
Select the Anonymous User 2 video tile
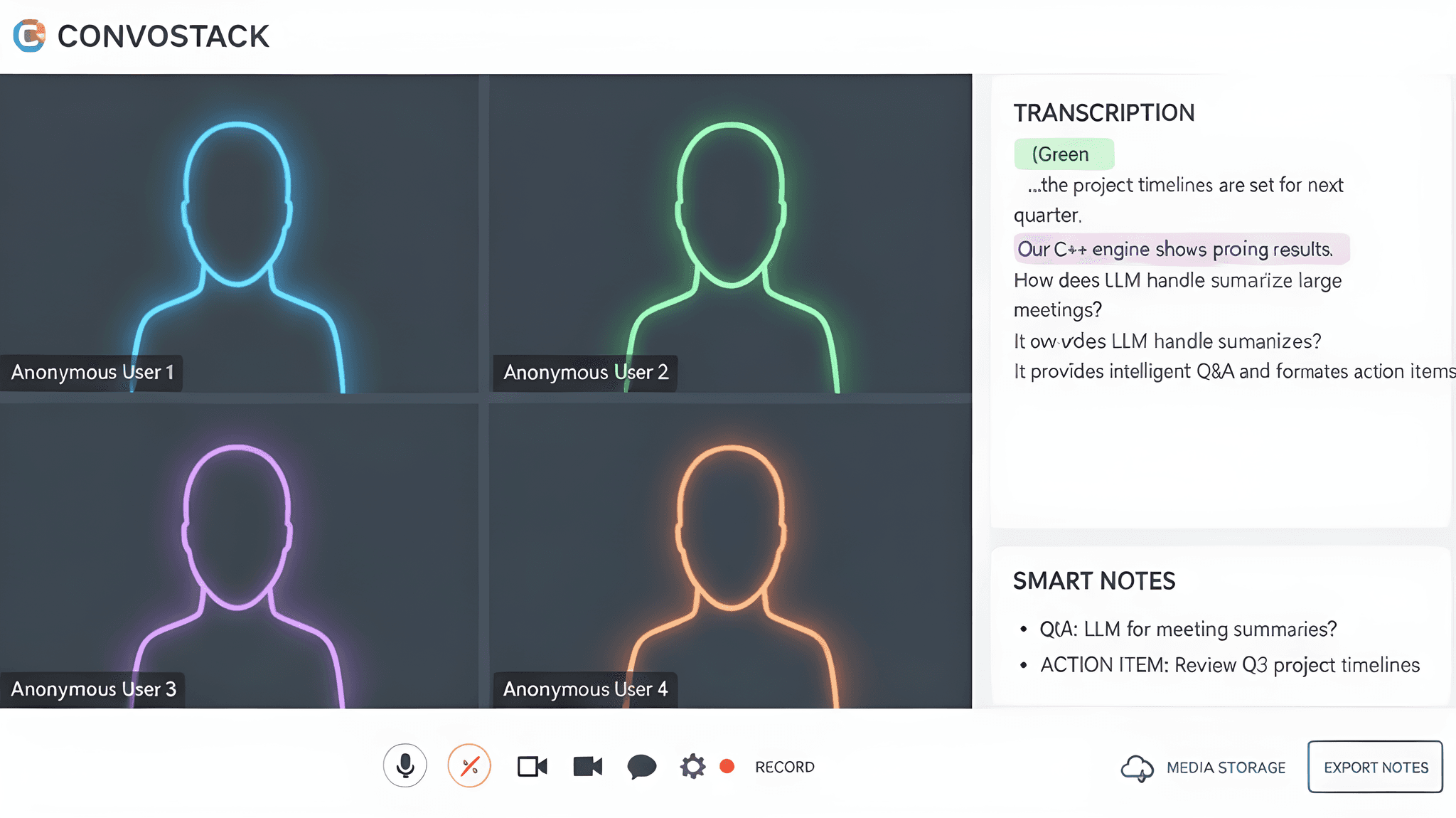[x=730, y=233]
